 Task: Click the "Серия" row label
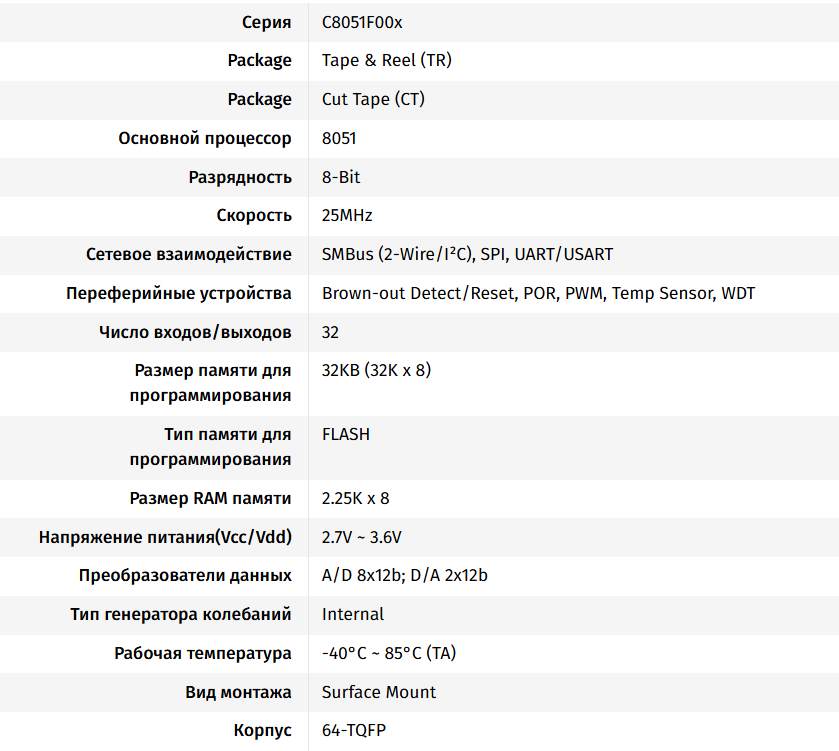tap(267, 22)
